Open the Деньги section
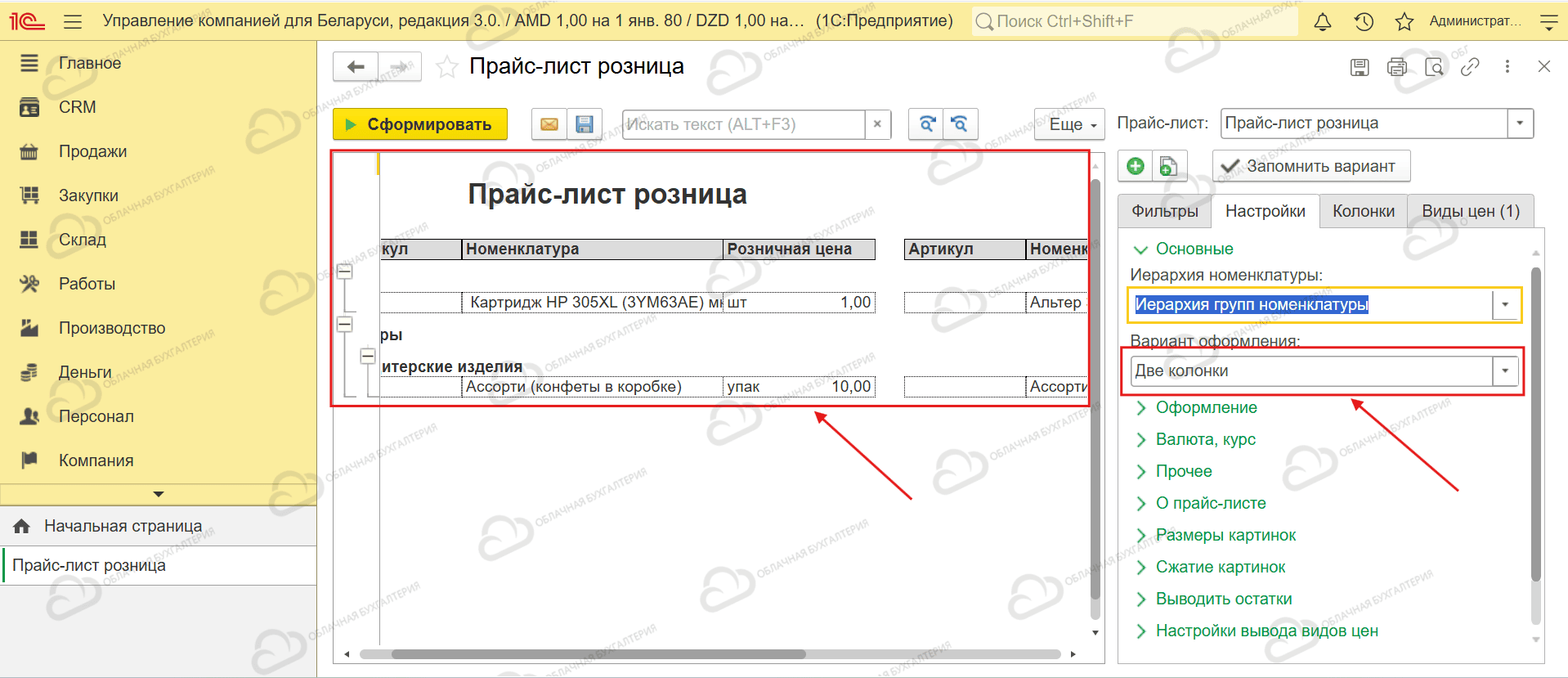The height and width of the screenshot is (678, 1568). click(85, 372)
